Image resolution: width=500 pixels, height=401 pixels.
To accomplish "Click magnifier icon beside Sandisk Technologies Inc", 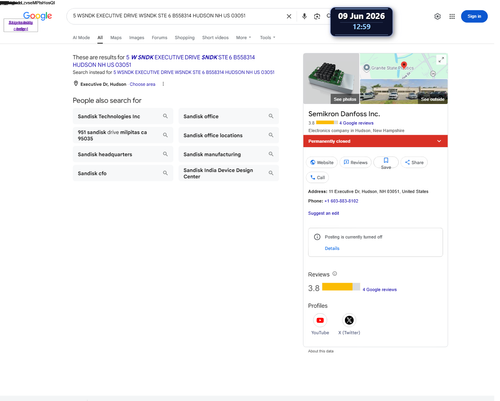I will coord(165,116).
